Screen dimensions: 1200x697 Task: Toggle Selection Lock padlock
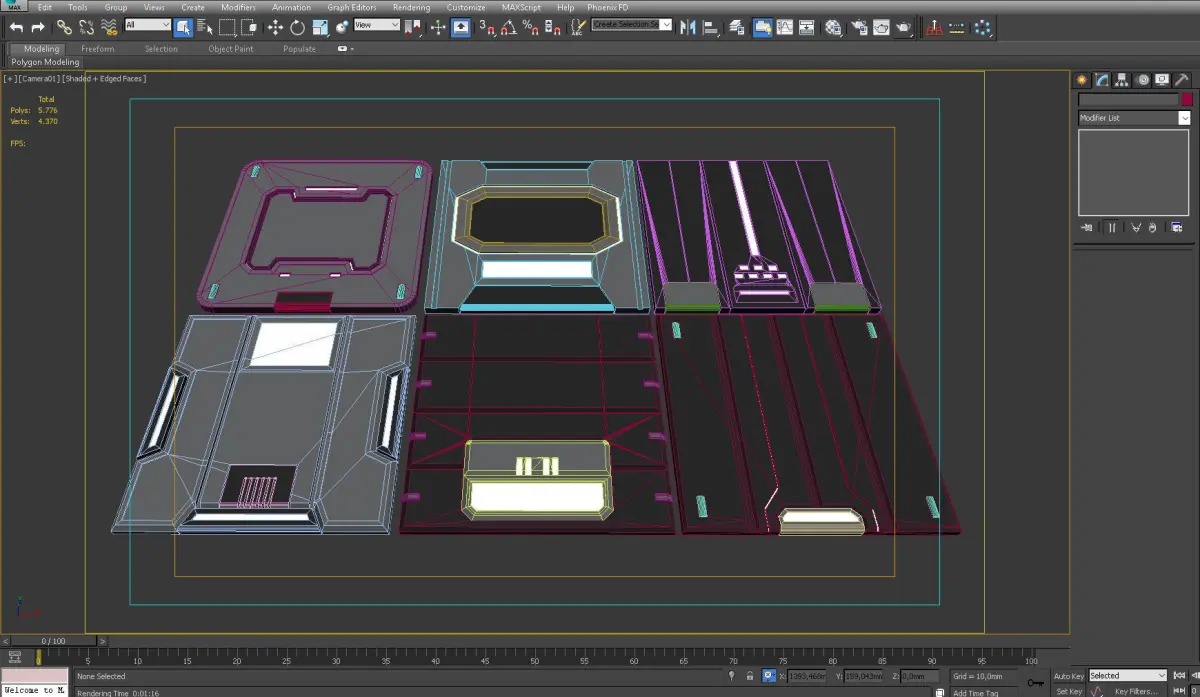click(749, 676)
